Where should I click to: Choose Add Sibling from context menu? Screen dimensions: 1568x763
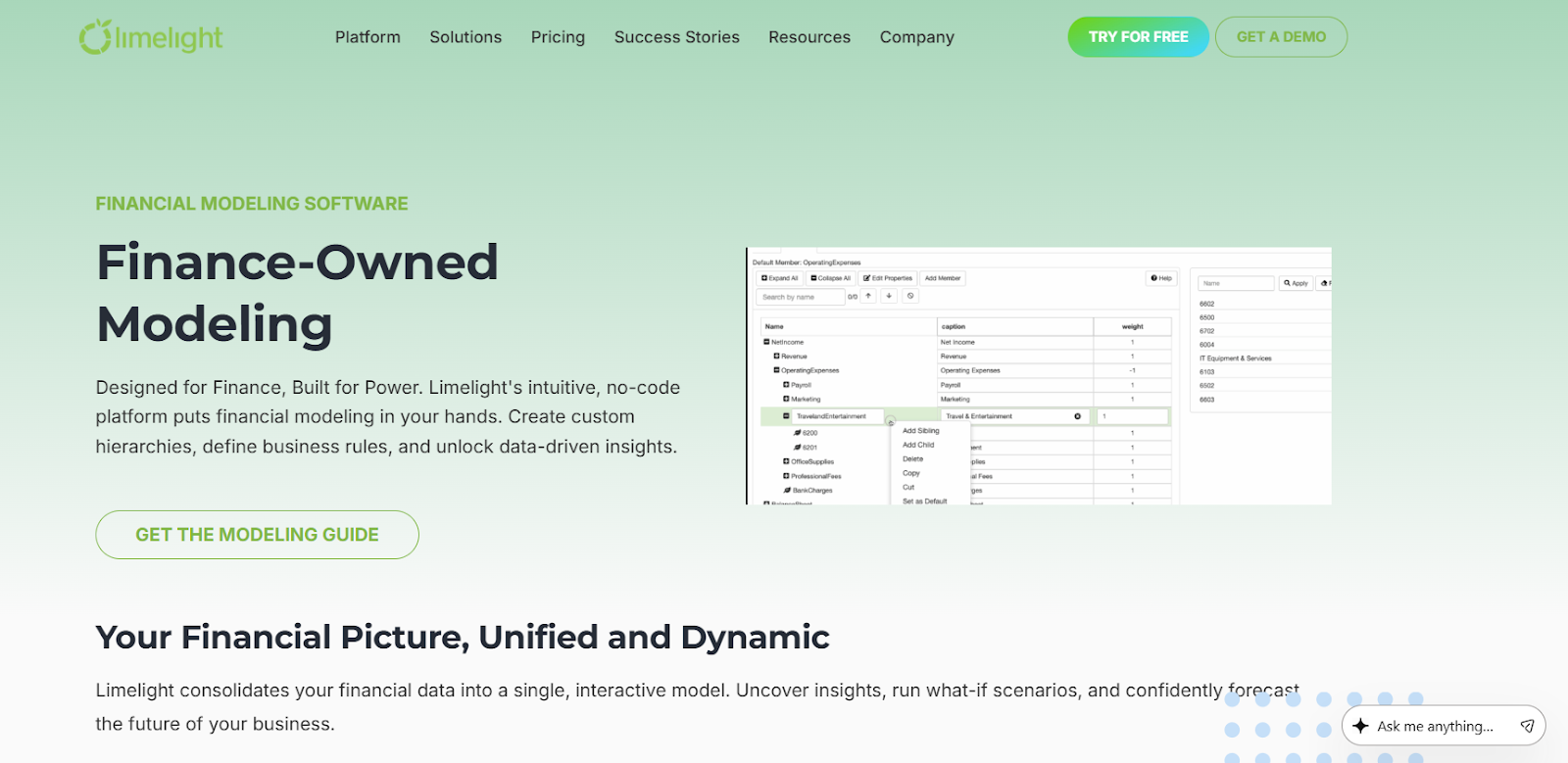(x=920, y=431)
